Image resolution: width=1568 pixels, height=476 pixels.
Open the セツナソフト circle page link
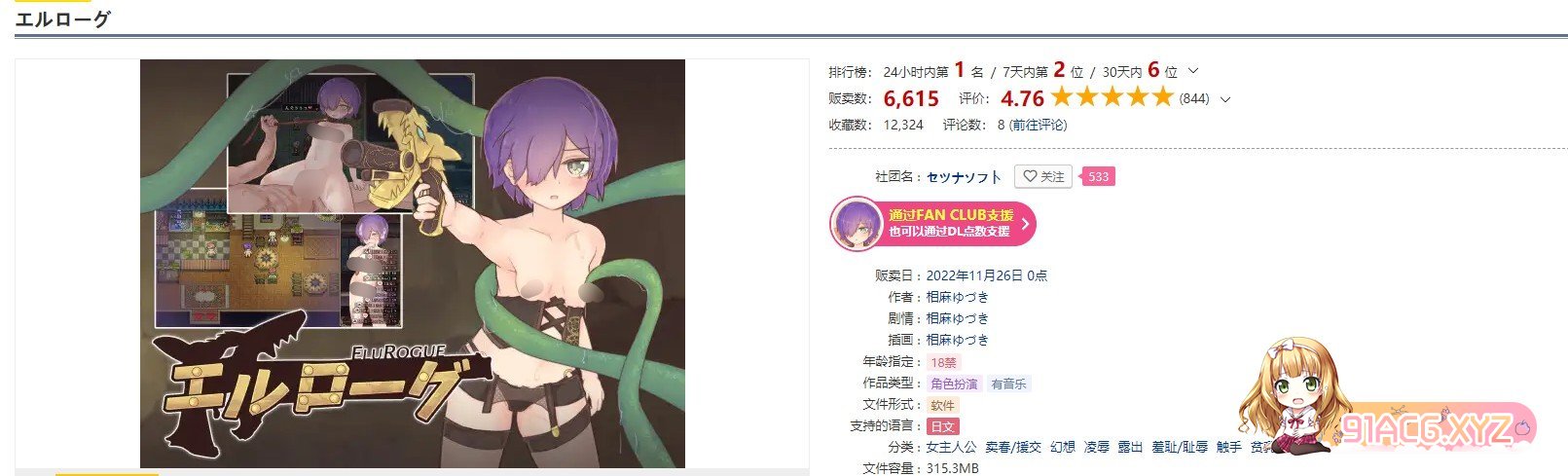[964, 177]
